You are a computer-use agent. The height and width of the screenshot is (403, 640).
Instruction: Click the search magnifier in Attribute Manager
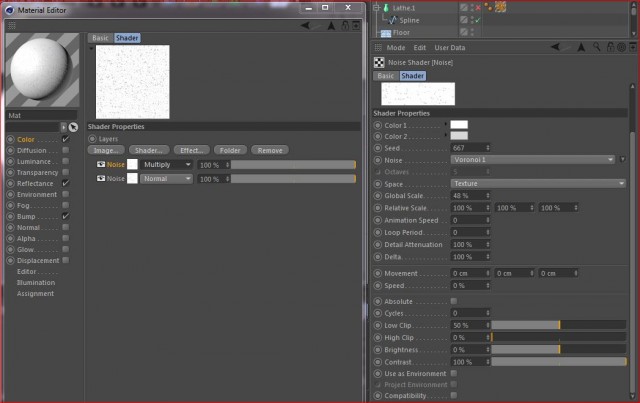[596, 47]
